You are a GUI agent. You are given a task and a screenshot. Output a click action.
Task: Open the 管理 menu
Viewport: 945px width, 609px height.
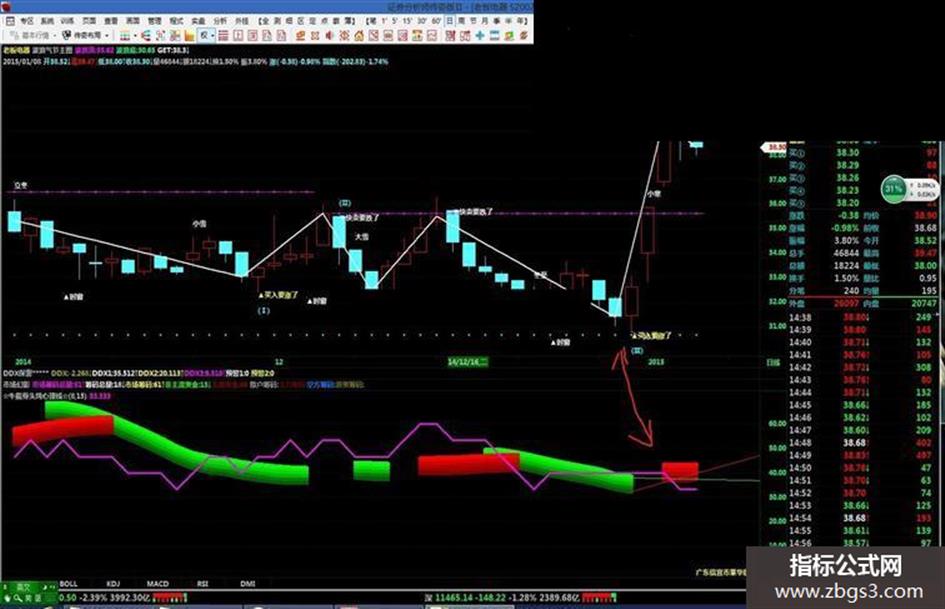tap(154, 21)
